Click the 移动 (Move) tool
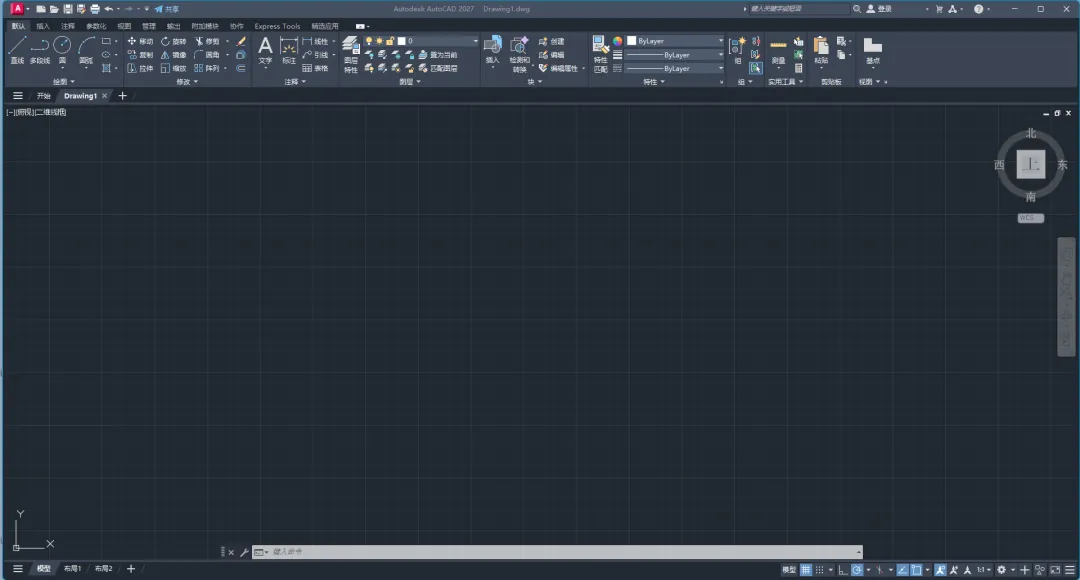 click(x=140, y=41)
